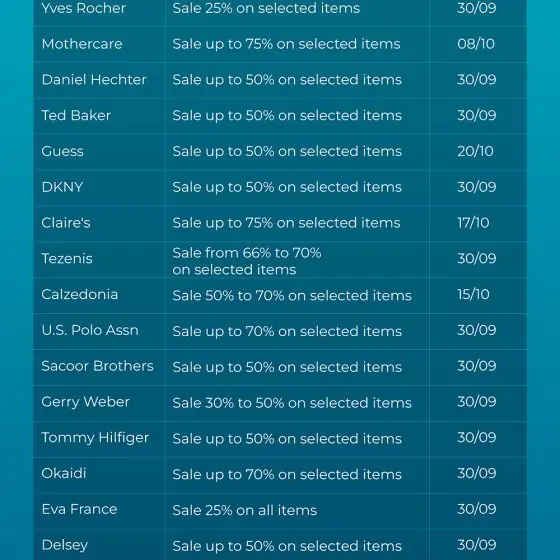Click the Calzedonia brand name
Screen dimensions: 560x560
pyautogui.click(x=80, y=294)
